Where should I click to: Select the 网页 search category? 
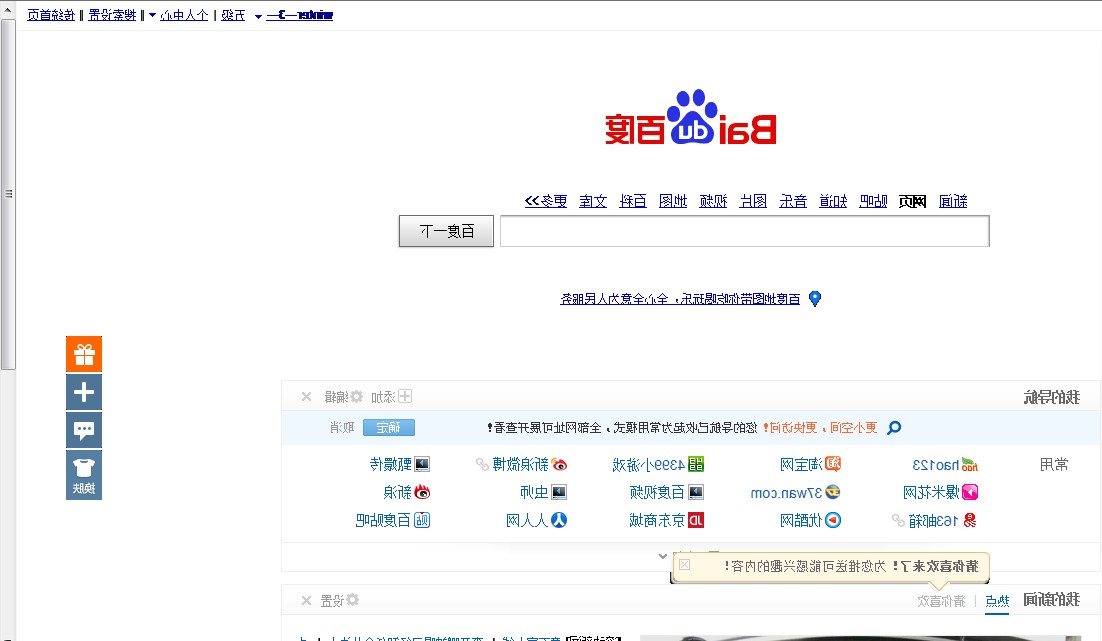pos(912,201)
